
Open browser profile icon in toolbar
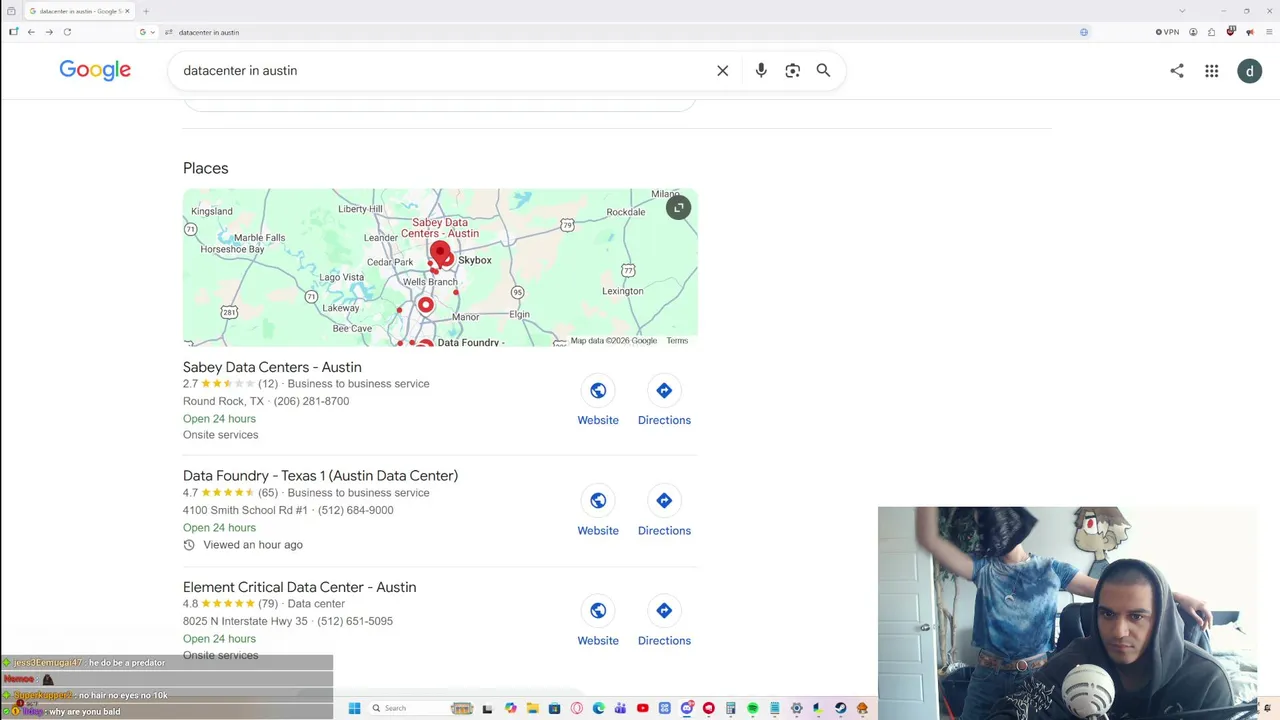pyautogui.click(x=1193, y=32)
